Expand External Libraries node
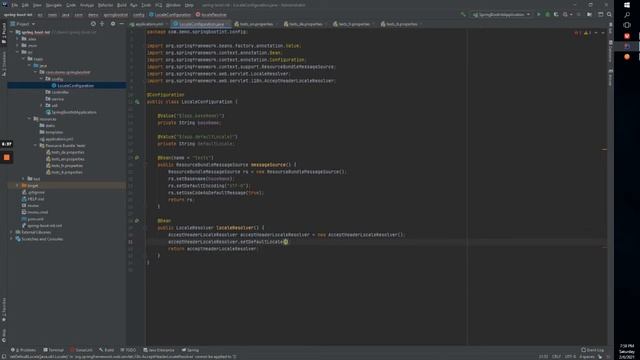The height and width of the screenshot is (360, 640). pos(12,232)
